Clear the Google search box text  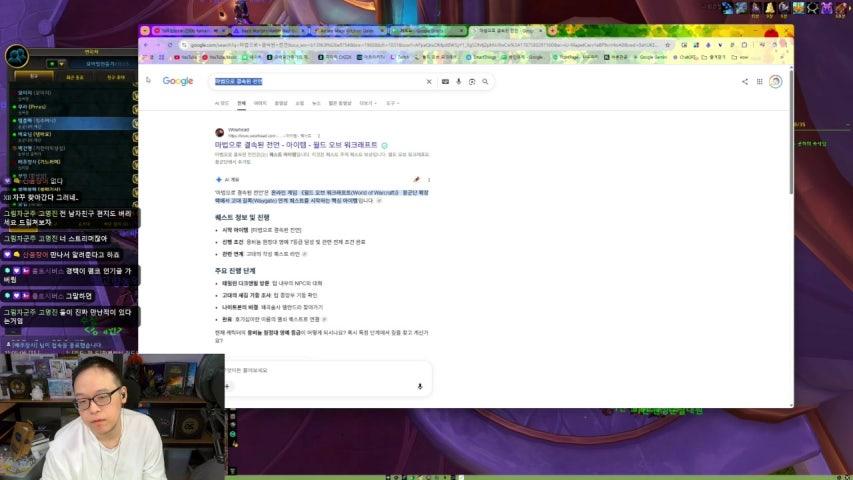(x=429, y=82)
